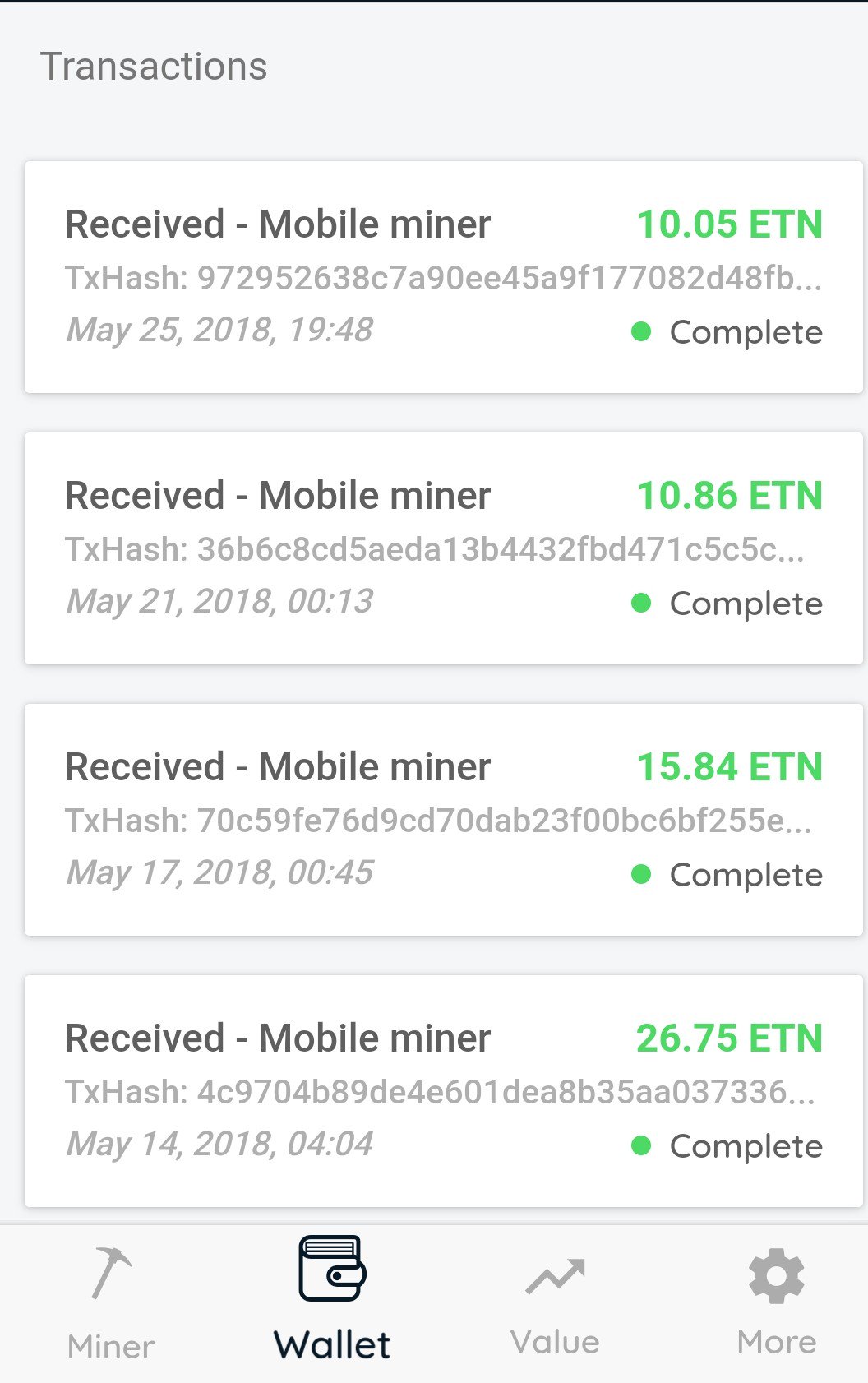Click TxHash starting with 70c59fe76d9c

coord(438,821)
